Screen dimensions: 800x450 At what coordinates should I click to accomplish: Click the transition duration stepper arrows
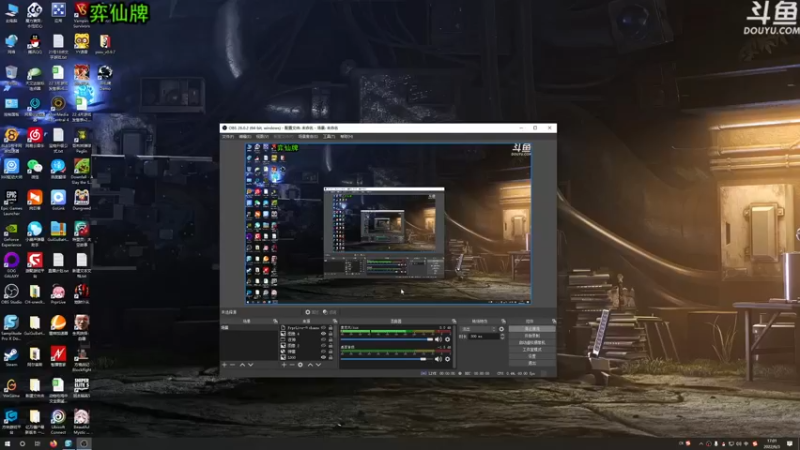[x=502, y=336]
